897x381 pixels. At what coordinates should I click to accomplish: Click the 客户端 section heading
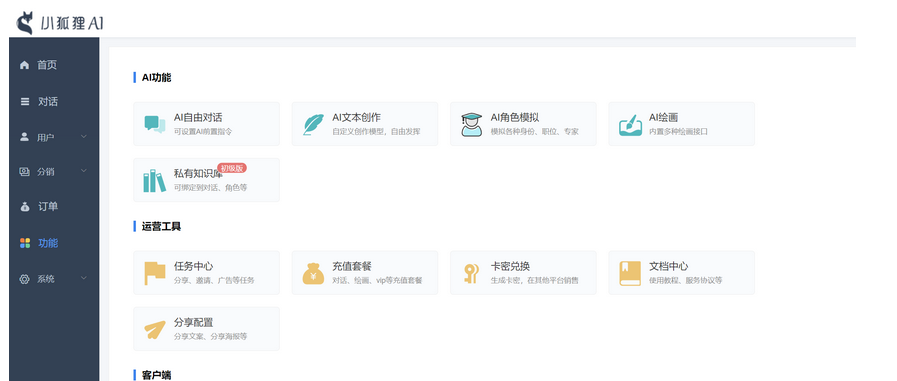[x=156, y=375]
